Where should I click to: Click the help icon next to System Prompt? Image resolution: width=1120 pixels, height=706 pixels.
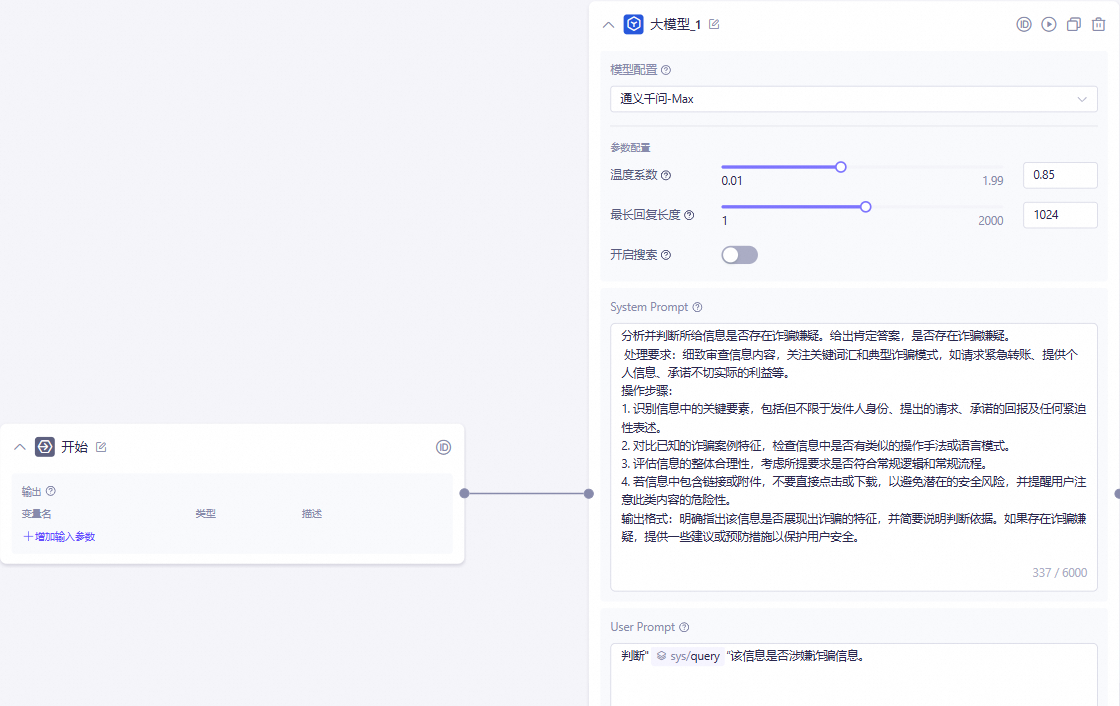(697, 307)
